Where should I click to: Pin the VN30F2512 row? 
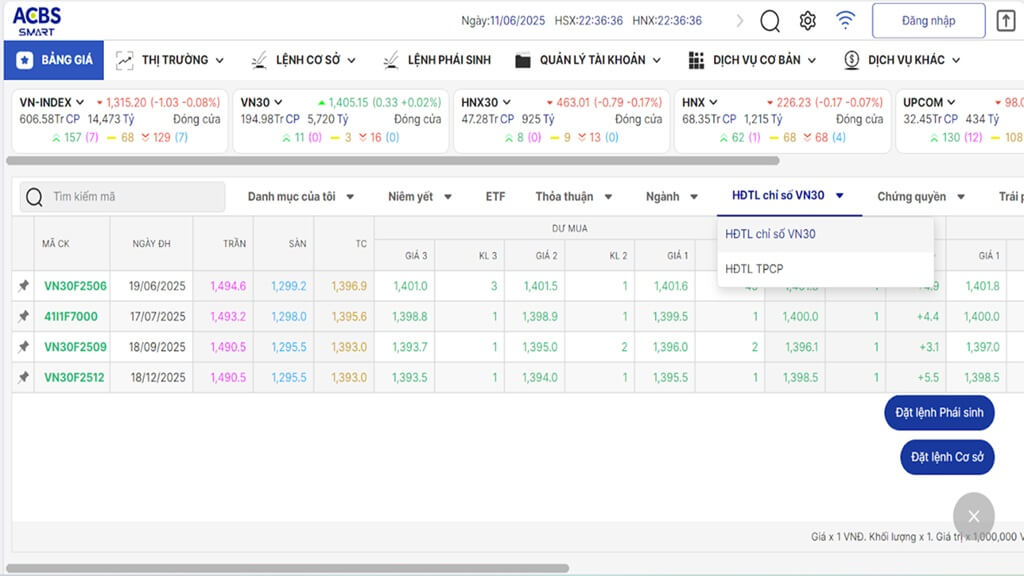24,377
